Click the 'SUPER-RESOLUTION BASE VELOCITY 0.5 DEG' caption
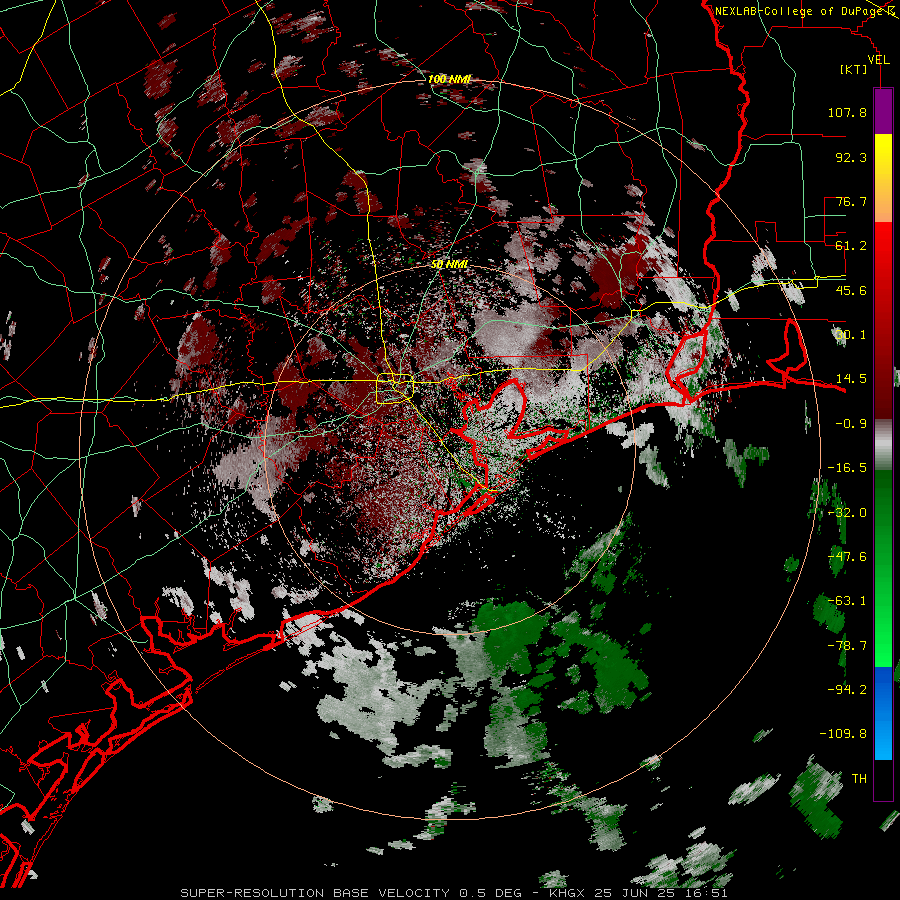The height and width of the screenshot is (900, 900). pos(351,893)
